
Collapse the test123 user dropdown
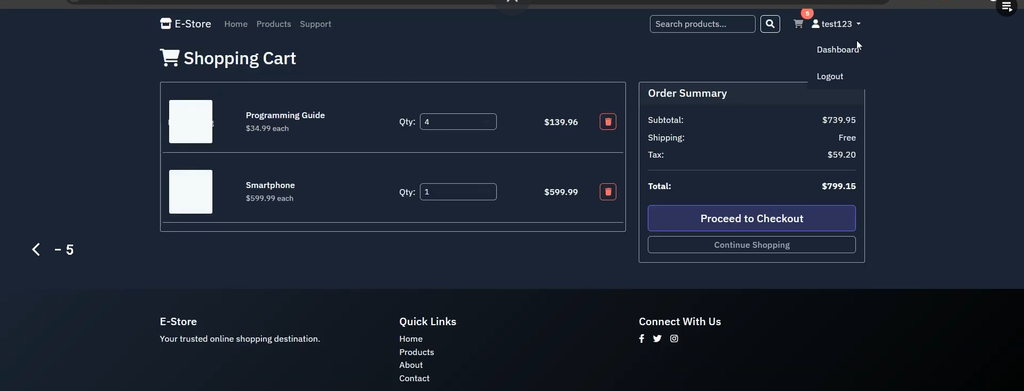coord(836,24)
